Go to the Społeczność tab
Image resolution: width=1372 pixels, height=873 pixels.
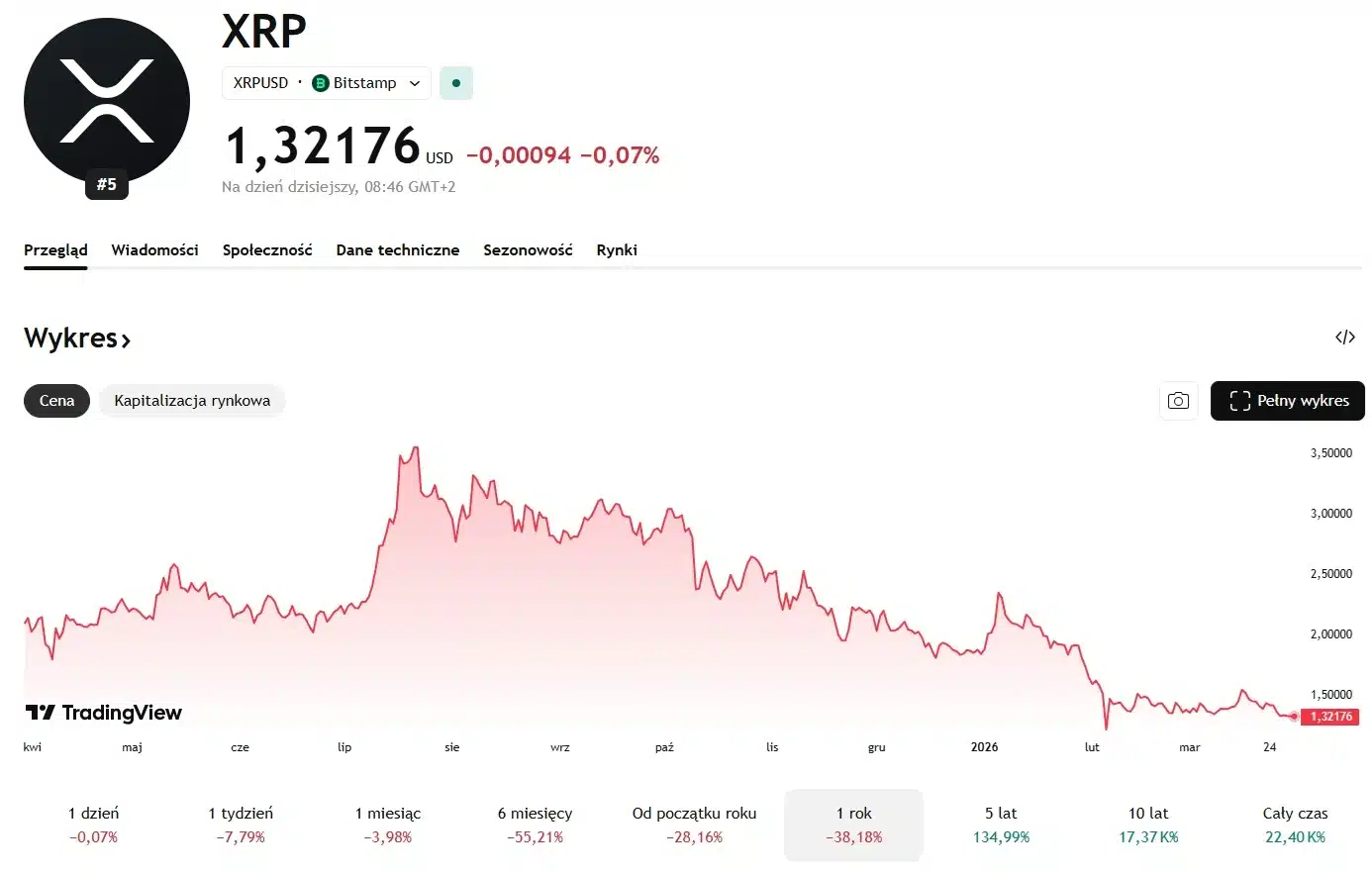(x=267, y=250)
